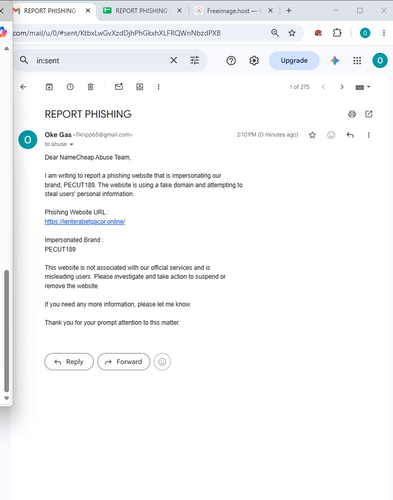Viewport: 393px width, 500px height.
Task: Print the REPORT PHISHING email
Action: pos(352,114)
